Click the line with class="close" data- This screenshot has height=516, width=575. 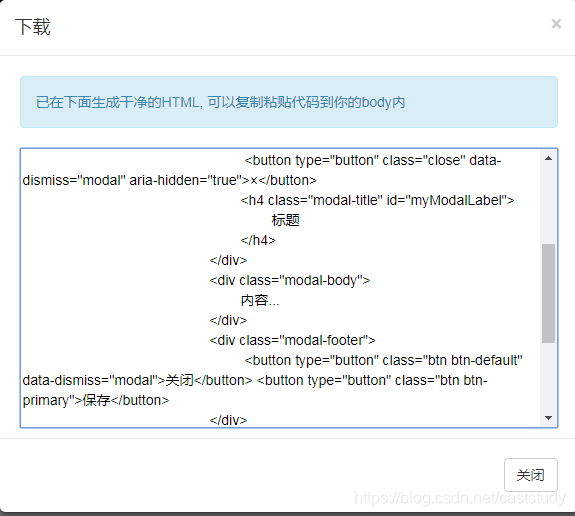click(x=373, y=160)
